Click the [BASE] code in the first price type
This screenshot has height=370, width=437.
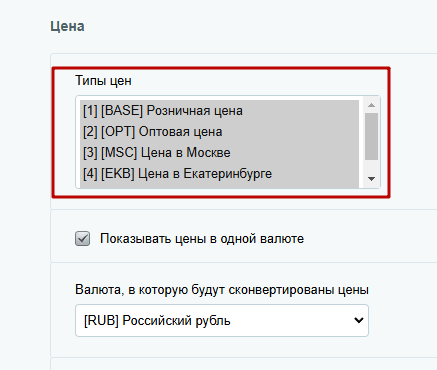pos(122,111)
